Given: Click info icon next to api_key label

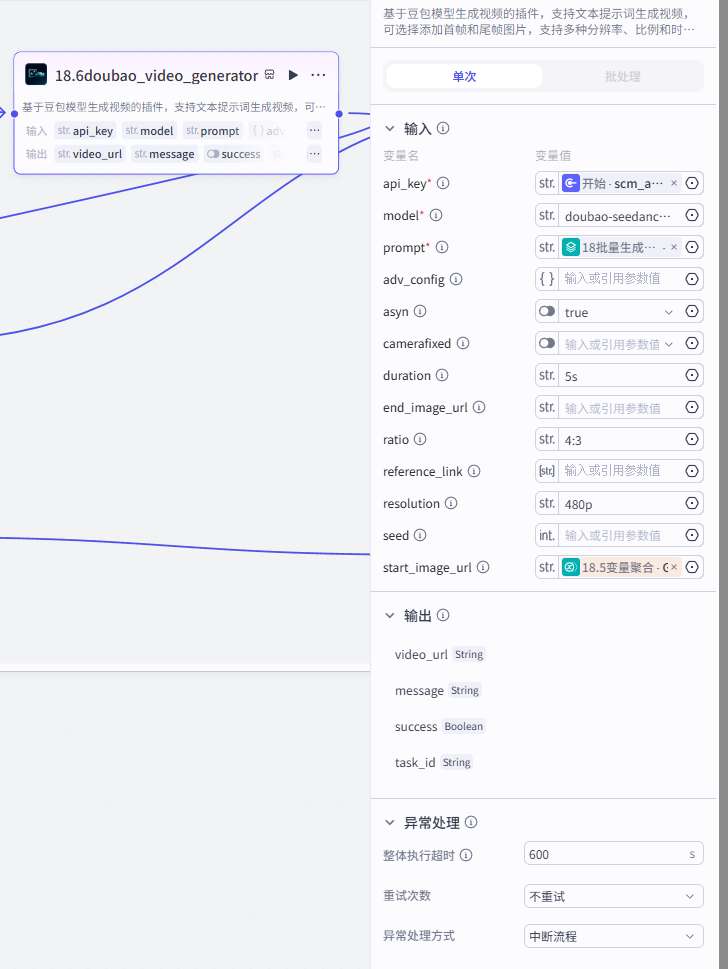Looking at the screenshot, I should [443, 184].
